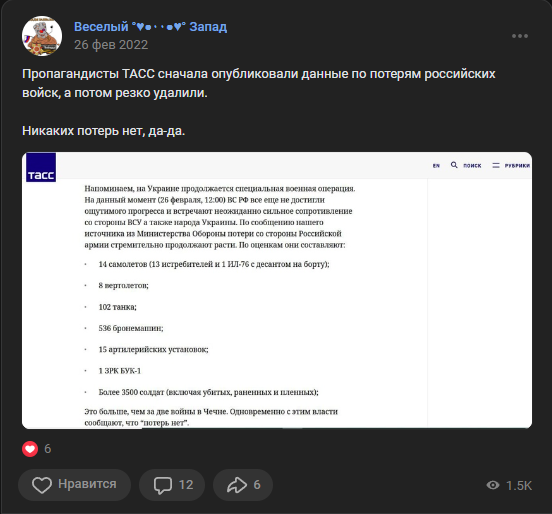Click the ПОИСК label in the TASS header
552x514 pixels.
tap(472, 165)
